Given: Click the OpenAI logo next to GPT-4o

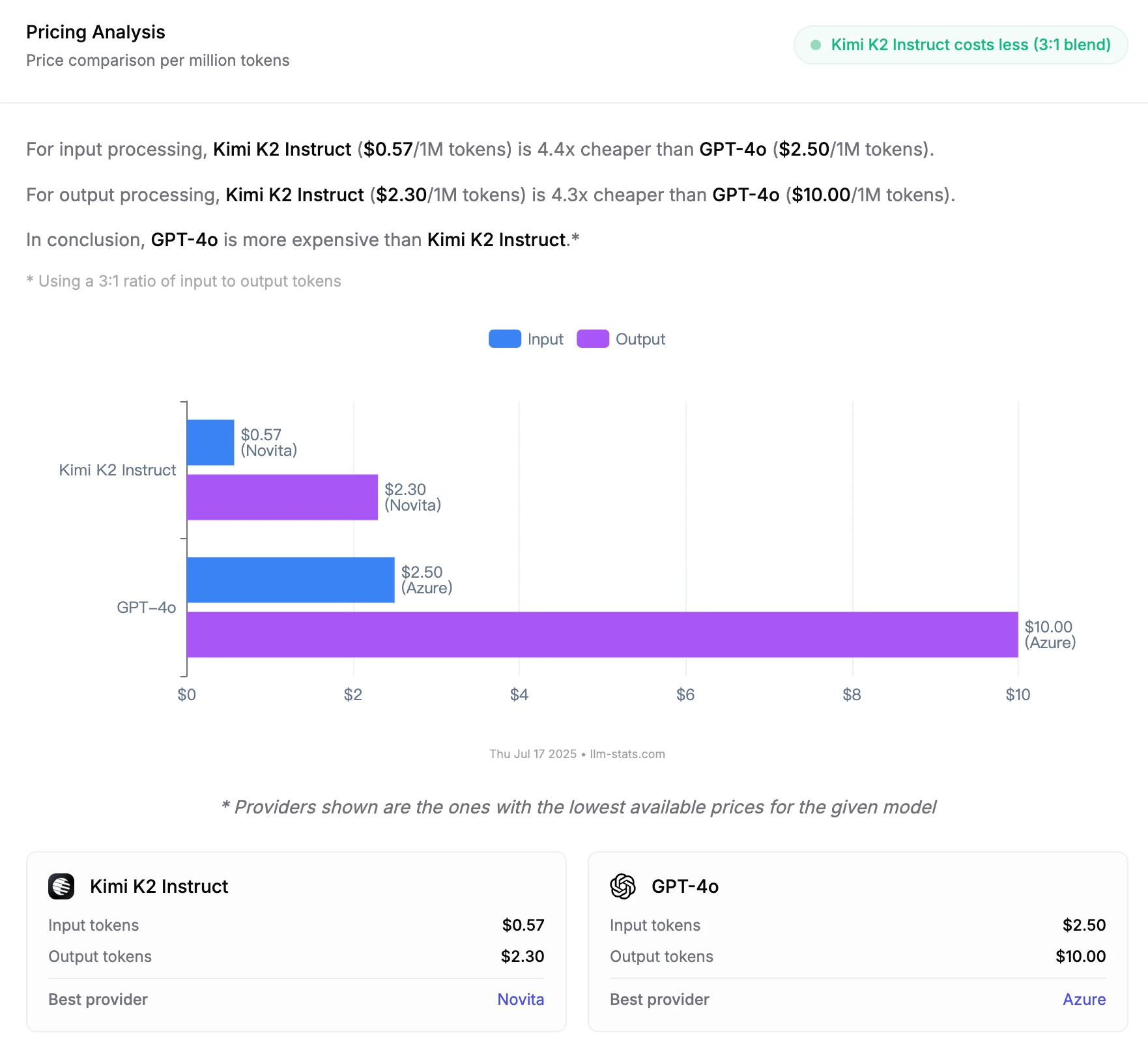Looking at the screenshot, I should pyautogui.click(x=623, y=886).
